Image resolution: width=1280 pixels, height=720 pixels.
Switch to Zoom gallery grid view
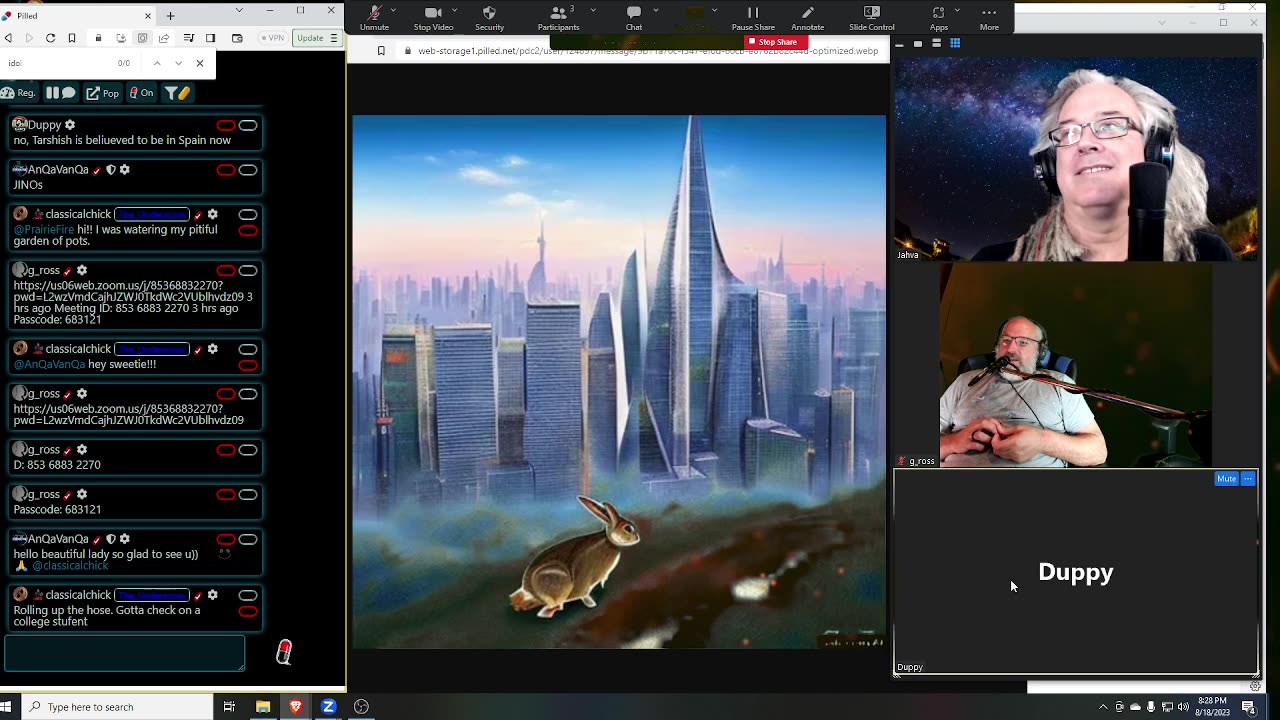[x=955, y=43]
